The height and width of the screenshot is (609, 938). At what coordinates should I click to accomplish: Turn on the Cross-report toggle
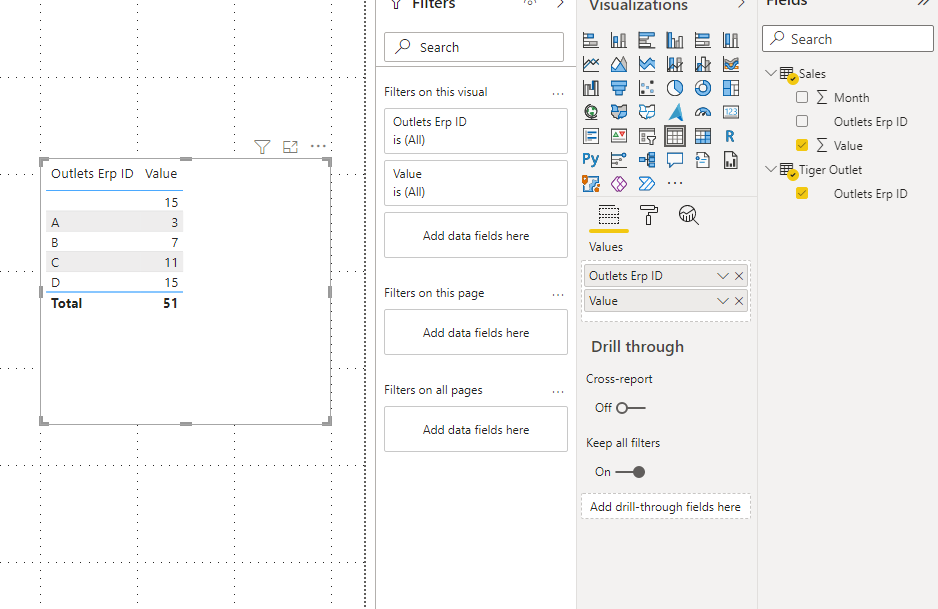click(x=631, y=408)
